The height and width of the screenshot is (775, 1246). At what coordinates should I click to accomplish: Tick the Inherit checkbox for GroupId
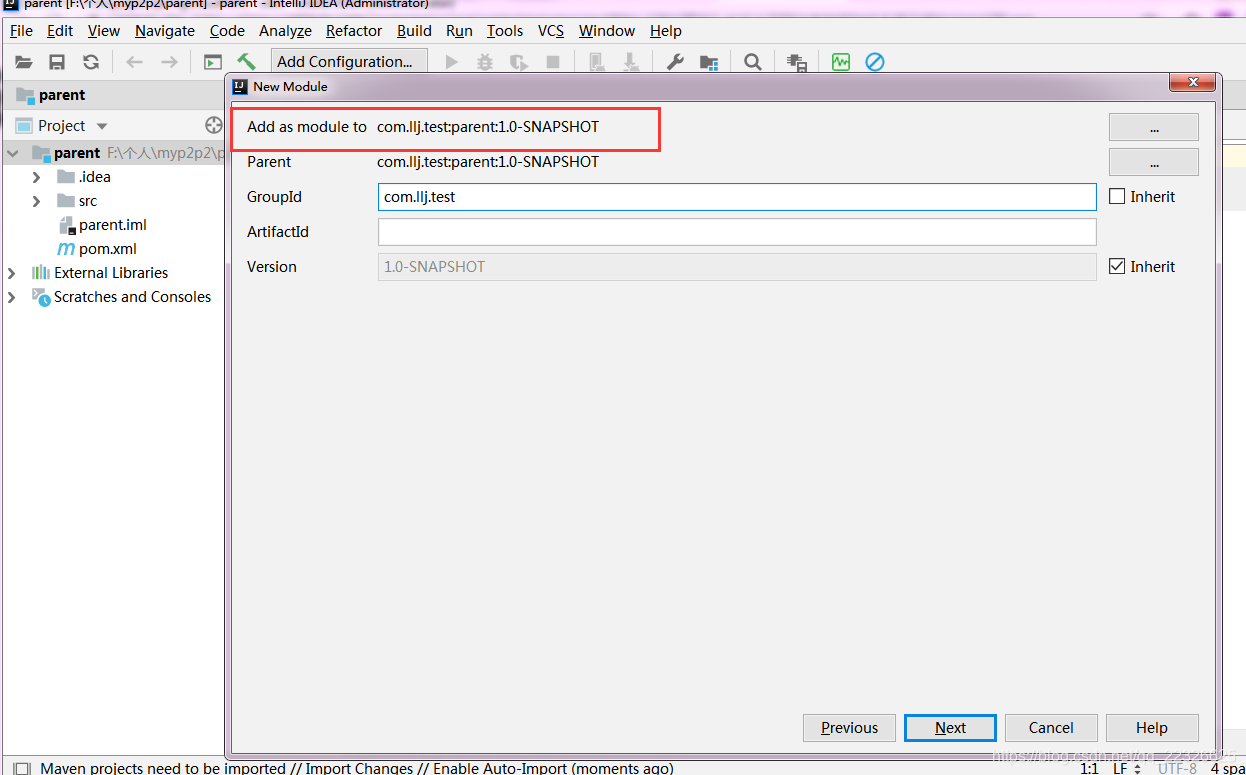point(1117,197)
